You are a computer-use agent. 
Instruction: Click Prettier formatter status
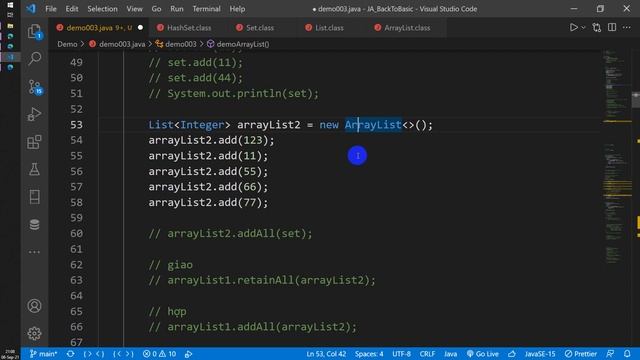click(581, 354)
